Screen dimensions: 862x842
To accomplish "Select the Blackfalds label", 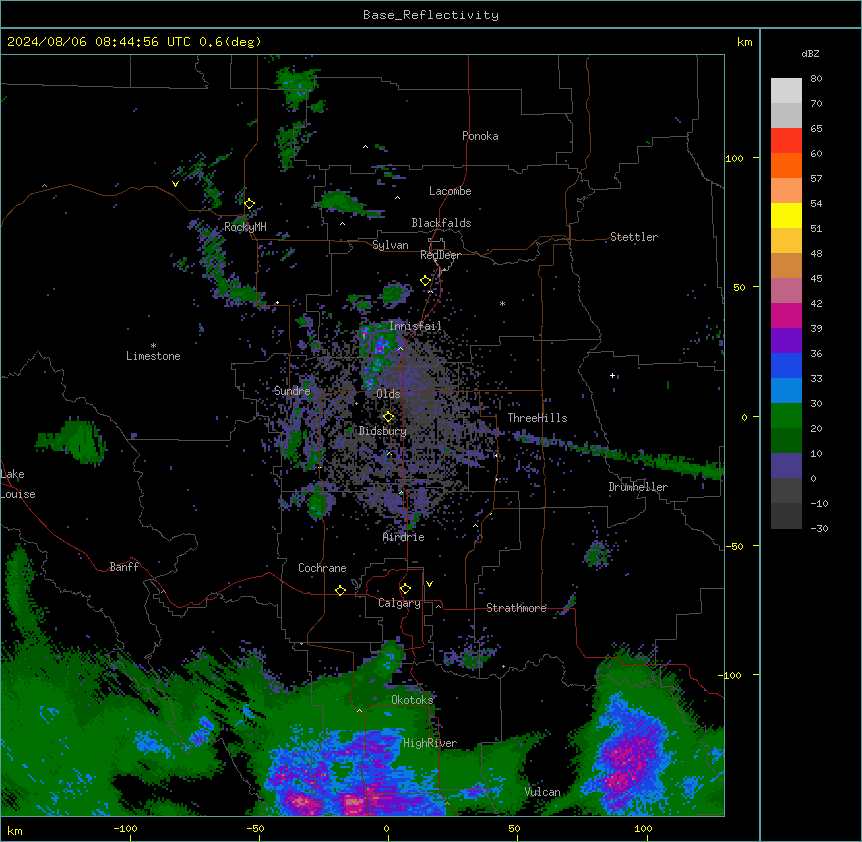I will click(x=441, y=223).
